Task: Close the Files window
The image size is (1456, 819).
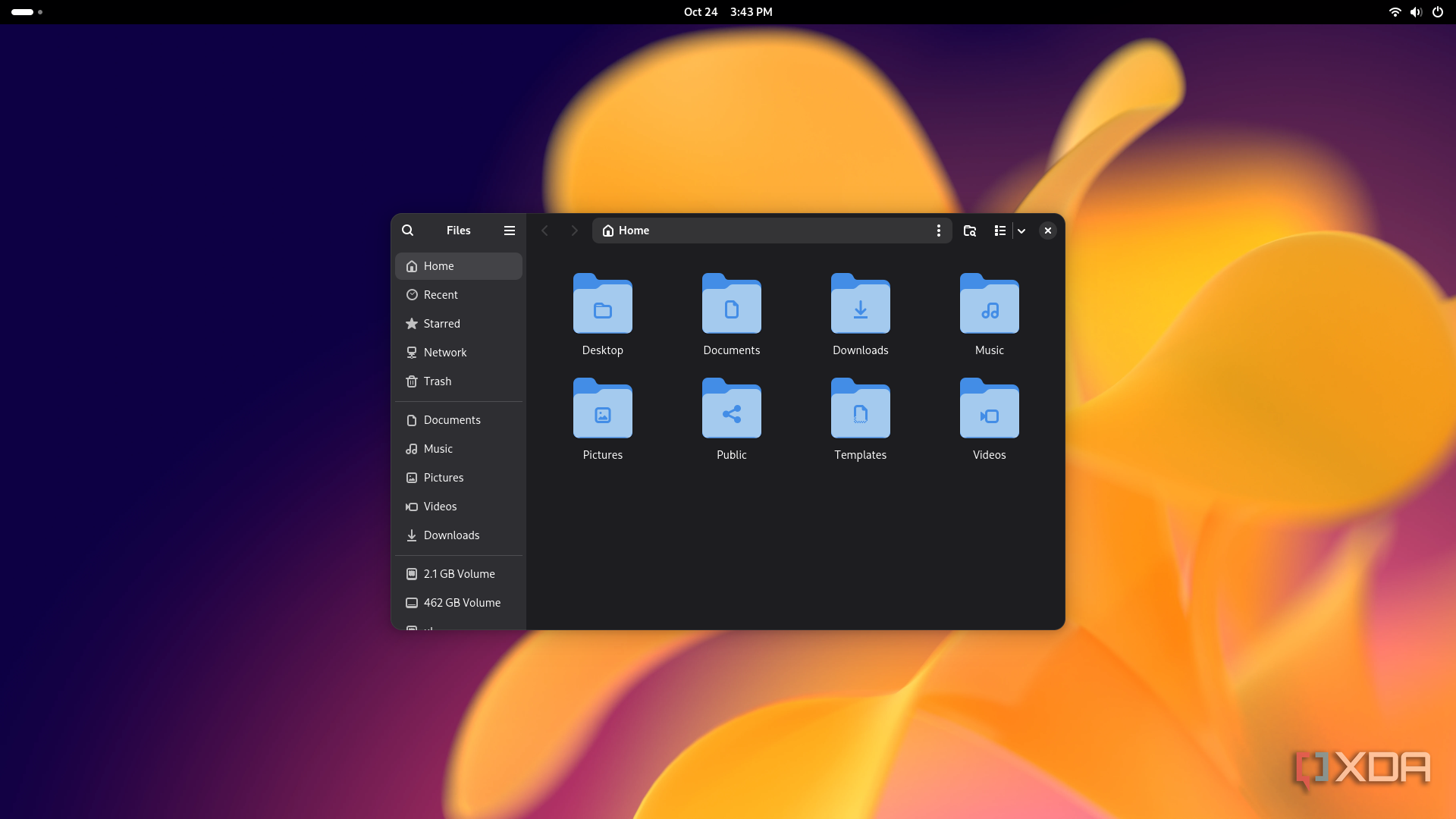Action: pos(1048,231)
